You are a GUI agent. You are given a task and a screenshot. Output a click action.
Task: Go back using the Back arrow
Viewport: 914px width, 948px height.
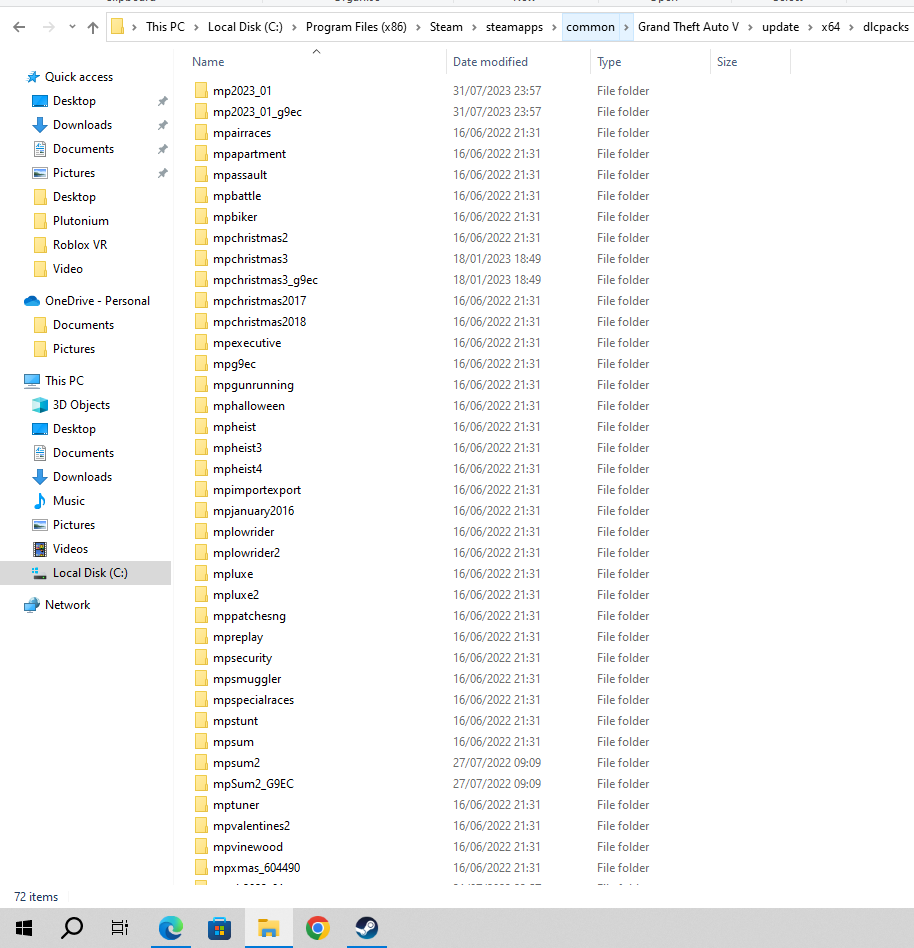click(19, 27)
